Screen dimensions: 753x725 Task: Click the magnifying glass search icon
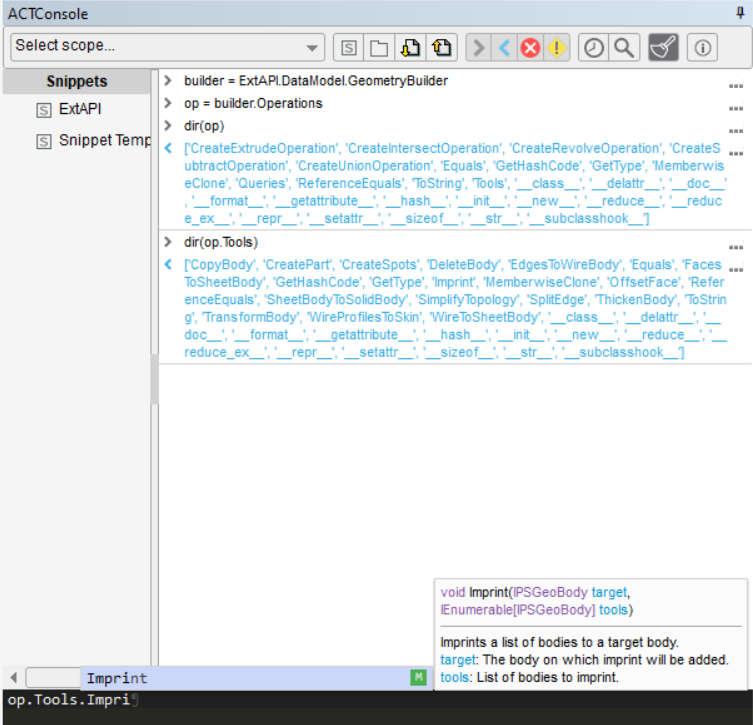tap(622, 47)
